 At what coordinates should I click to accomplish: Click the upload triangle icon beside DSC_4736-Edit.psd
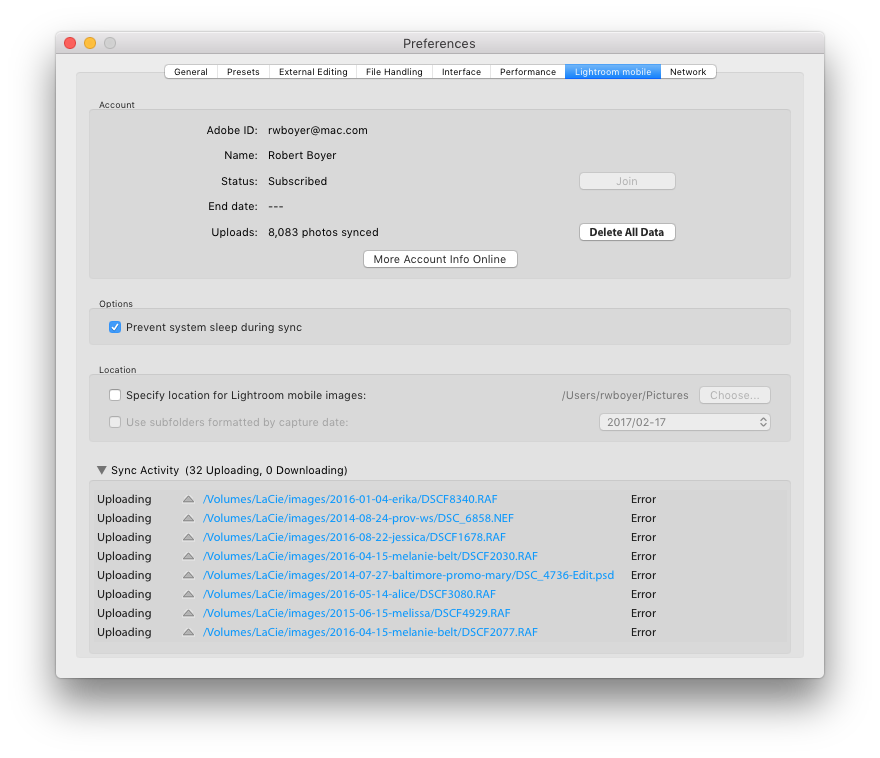coord(189,575)
